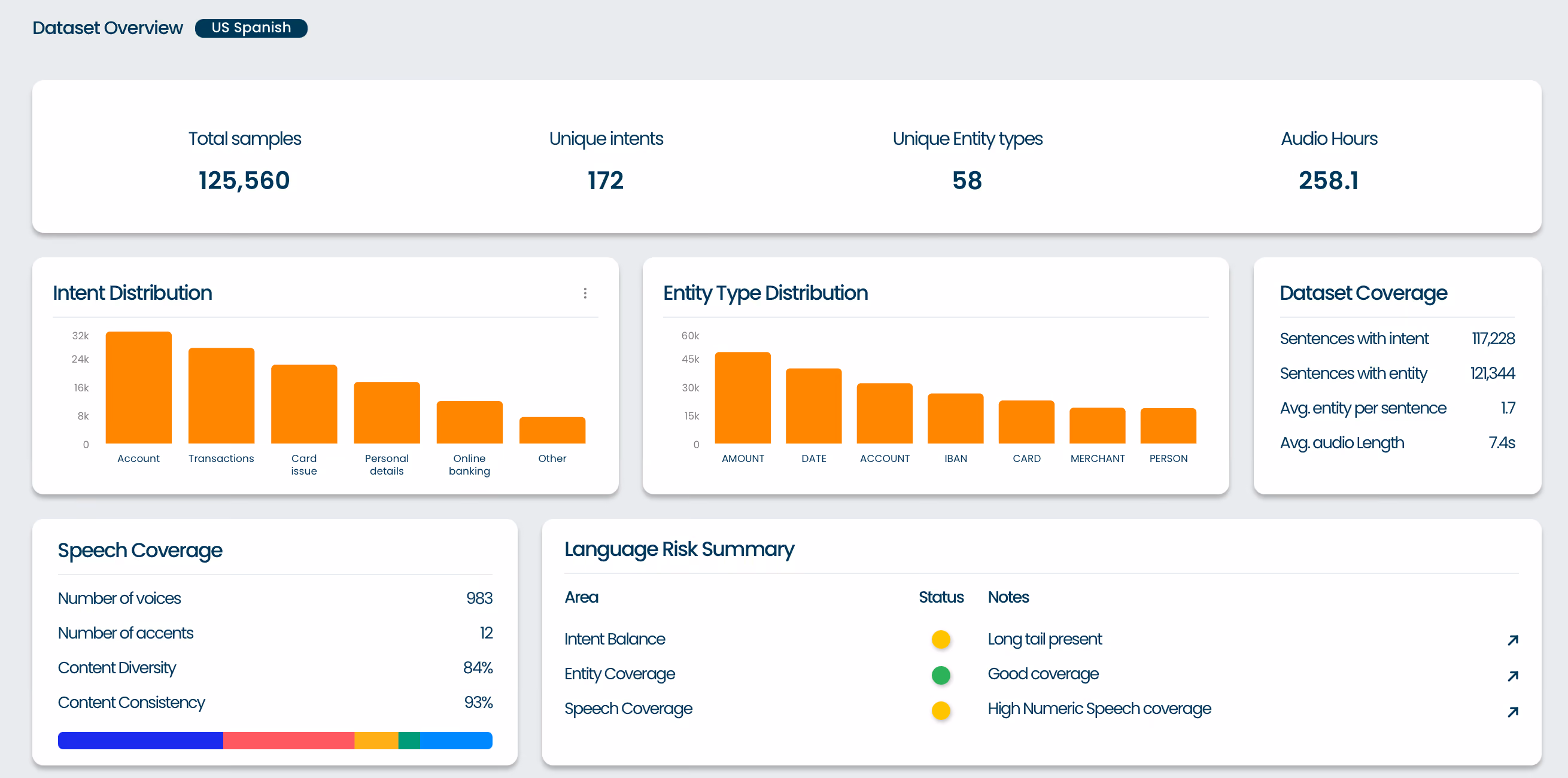Viewport: 1568px width, 778px height.
Task: Click the Other intent bar
Action: (552, 430)
